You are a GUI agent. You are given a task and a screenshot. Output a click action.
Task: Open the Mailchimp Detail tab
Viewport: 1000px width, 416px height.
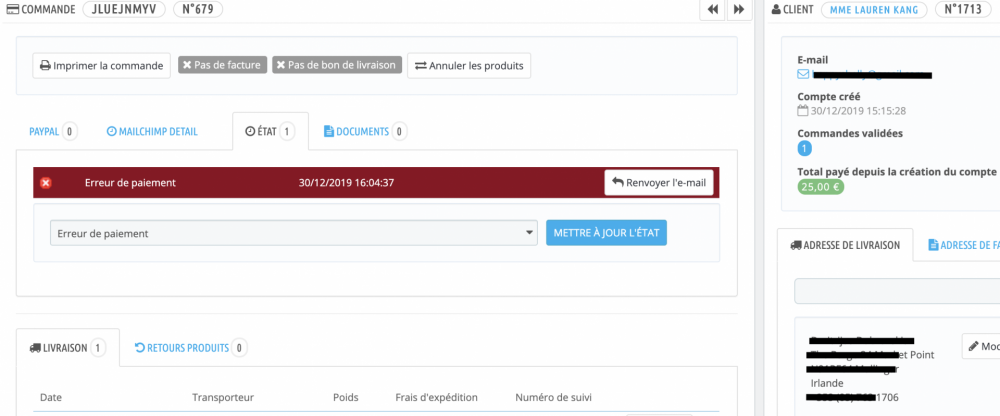(152, 131)
